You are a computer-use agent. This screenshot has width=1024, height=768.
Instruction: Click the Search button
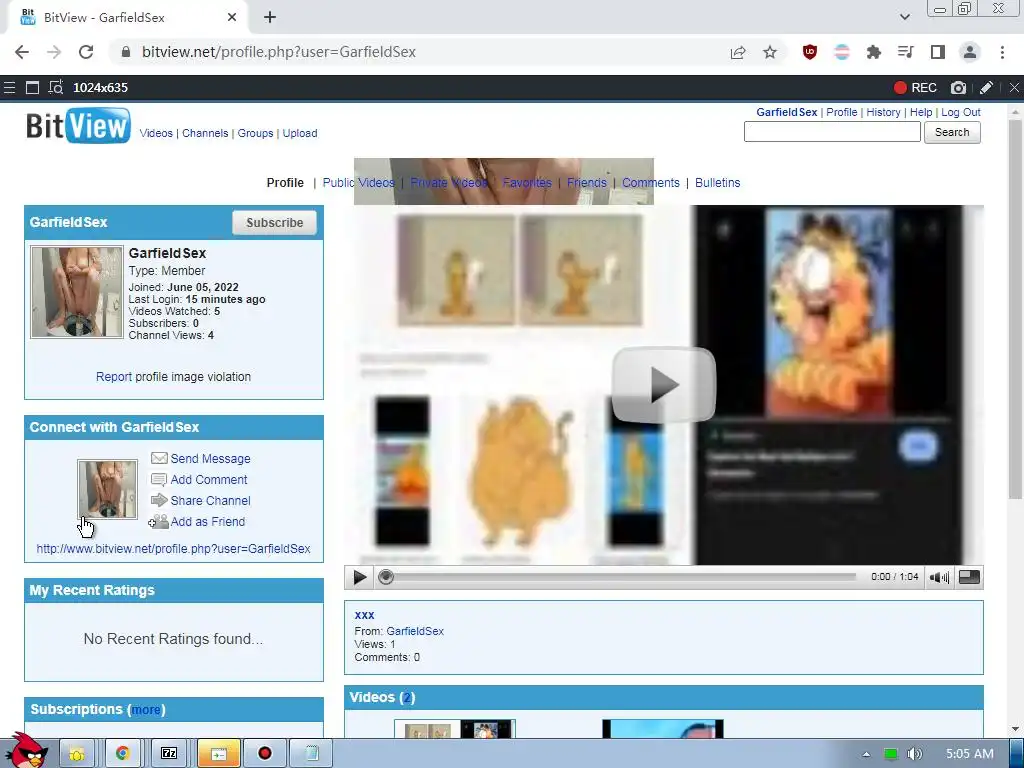(952, 132)
